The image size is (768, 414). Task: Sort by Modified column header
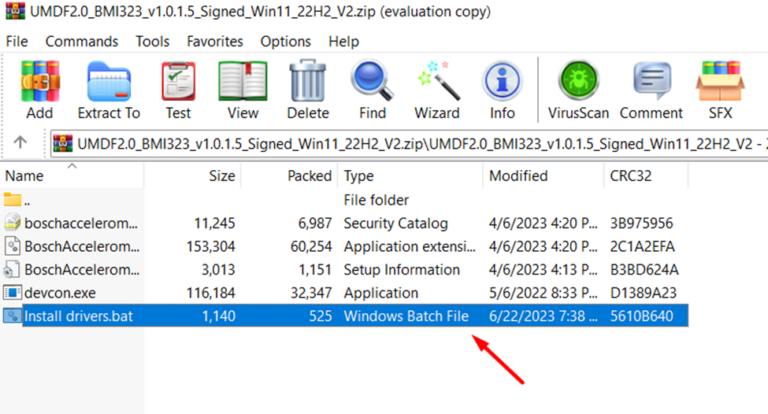click(x=518, y=176)
